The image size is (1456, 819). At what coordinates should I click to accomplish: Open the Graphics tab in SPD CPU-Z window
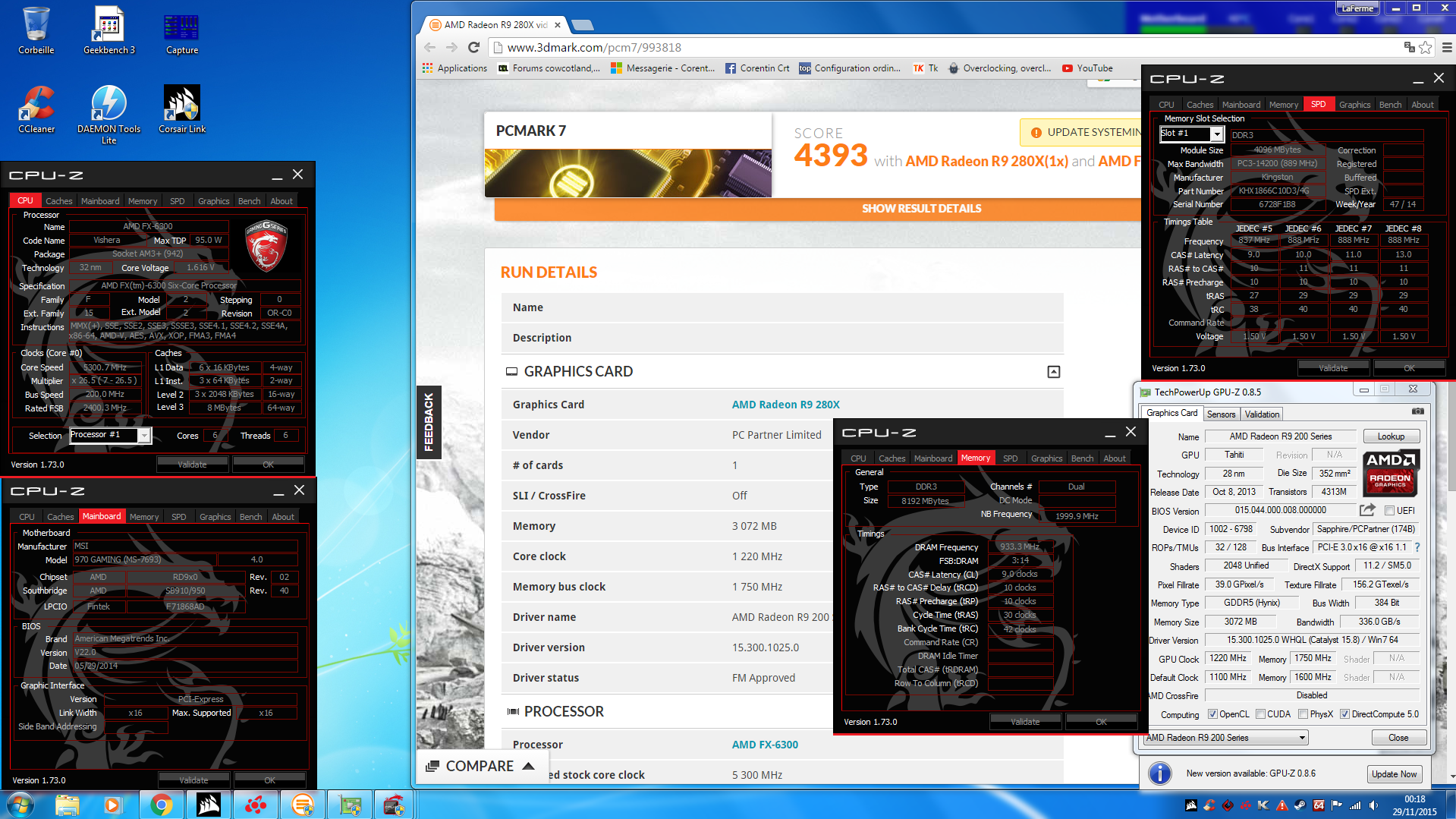[x=1354, y=105]
